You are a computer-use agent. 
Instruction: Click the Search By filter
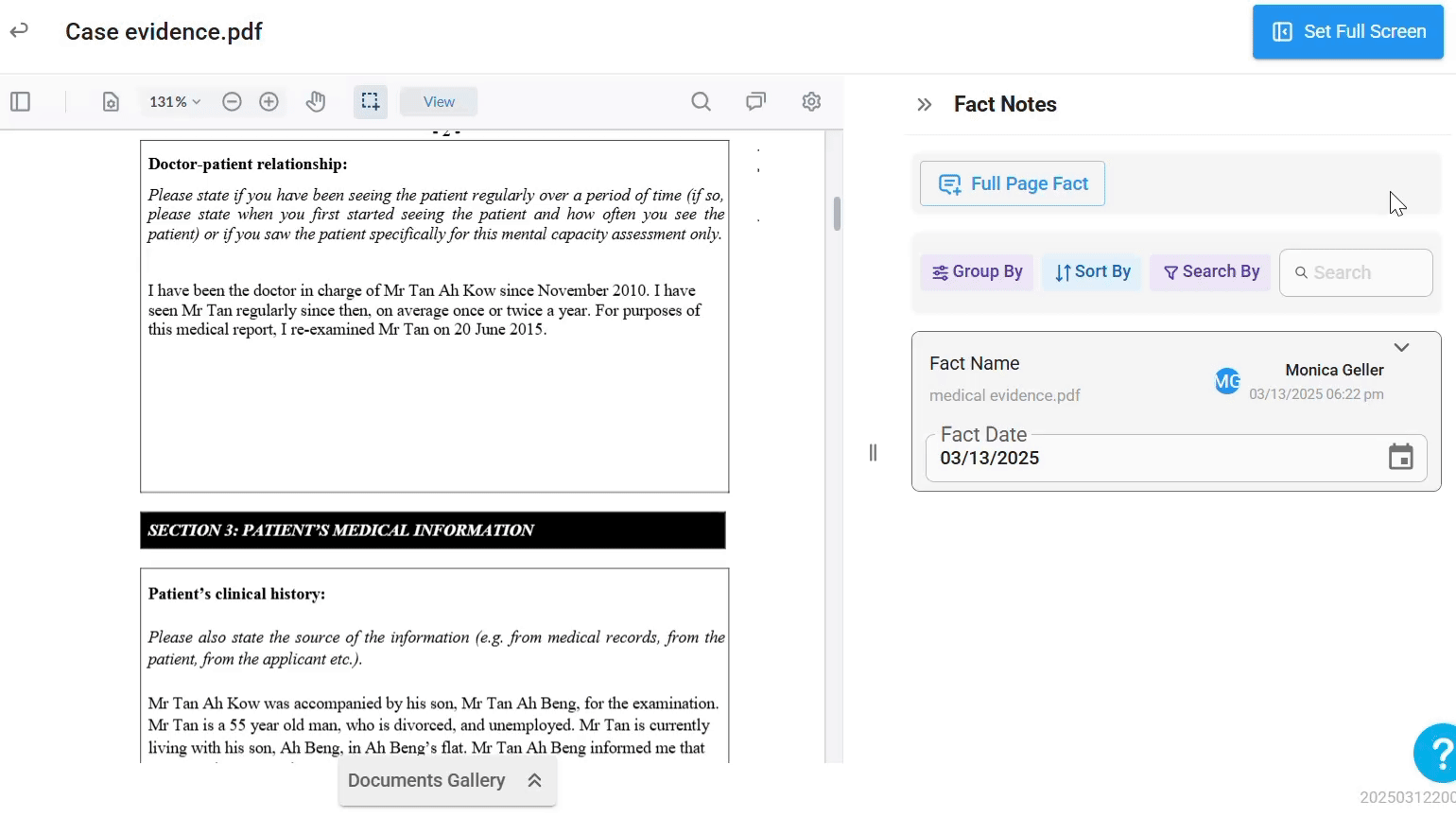pyautogui.click(x=1210, y=272)
